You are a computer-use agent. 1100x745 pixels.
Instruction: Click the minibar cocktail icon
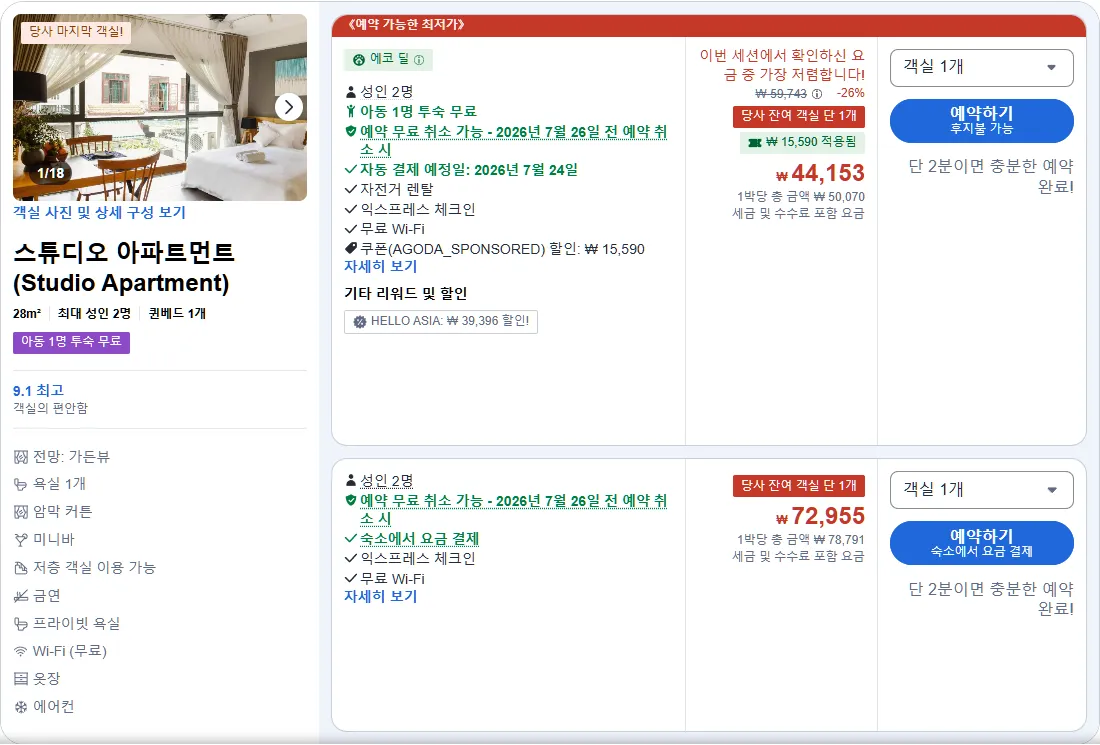tap(20, 540)
